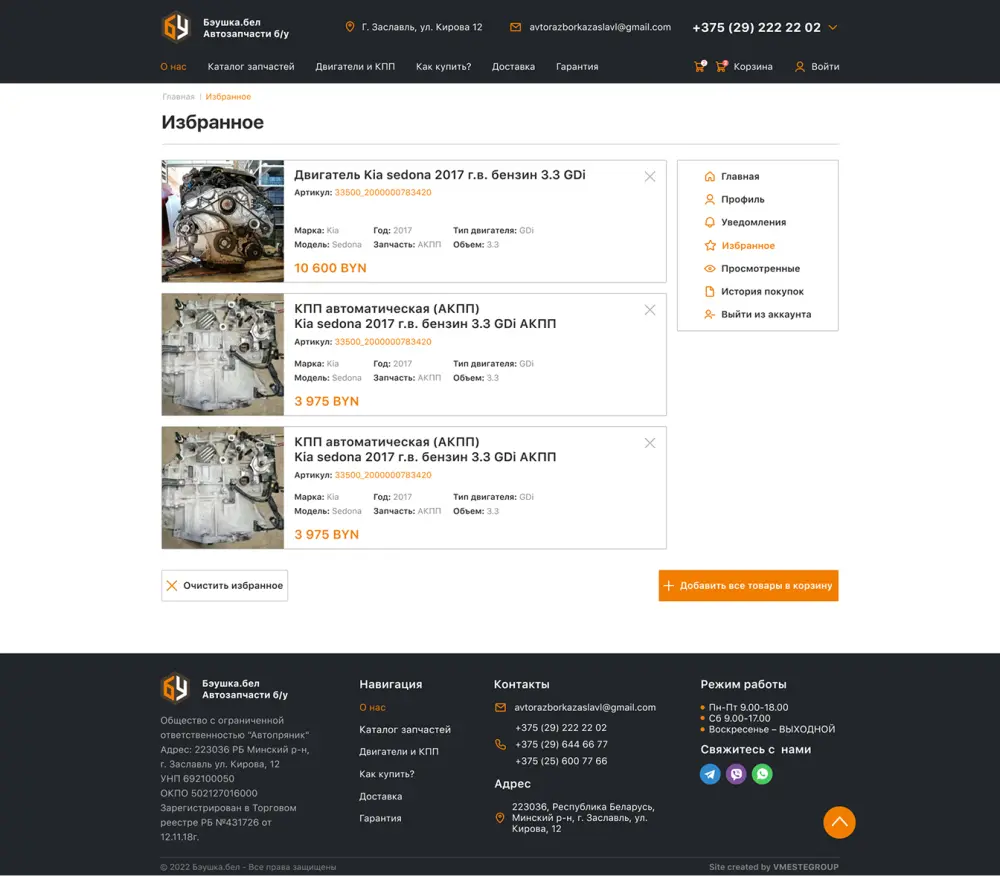Click the Профиль person icon in sidebar

coord(710,200)
